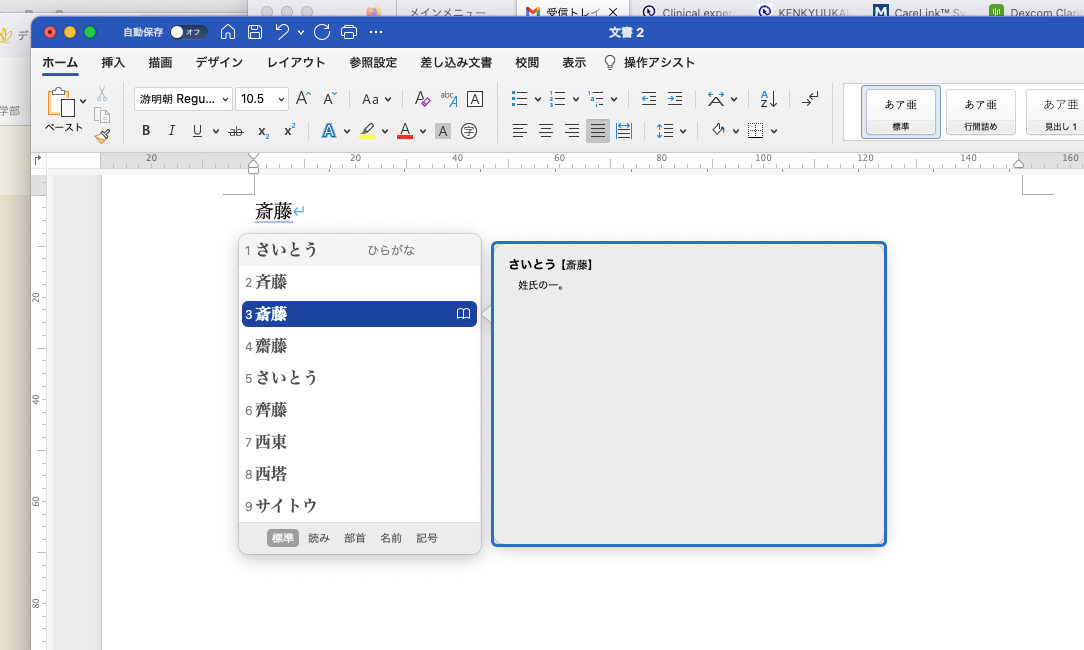The height and width of the screenshot is (650, 1084).
Task: Switch to the 挿入 ribbon tab
Action: (x=113, y=62)
